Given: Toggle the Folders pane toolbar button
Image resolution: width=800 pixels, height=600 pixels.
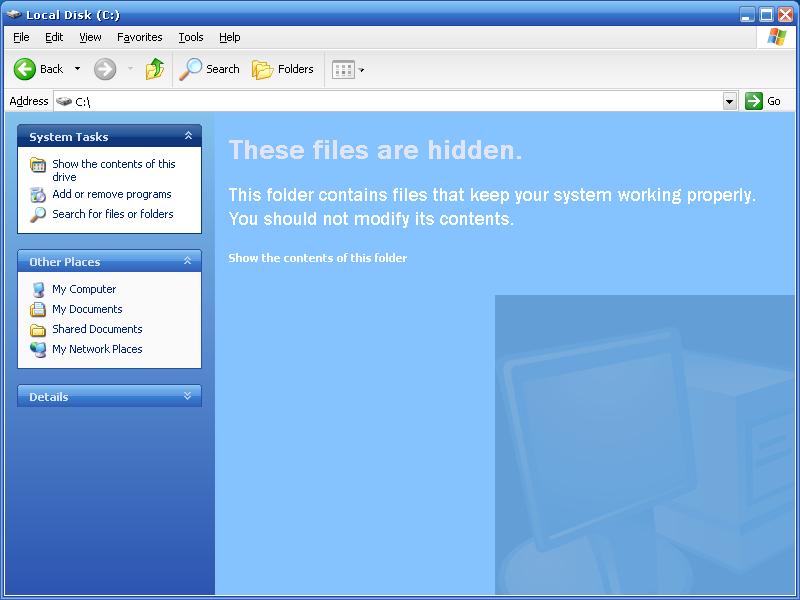Looking at the screenshot, I should [283, 69].
